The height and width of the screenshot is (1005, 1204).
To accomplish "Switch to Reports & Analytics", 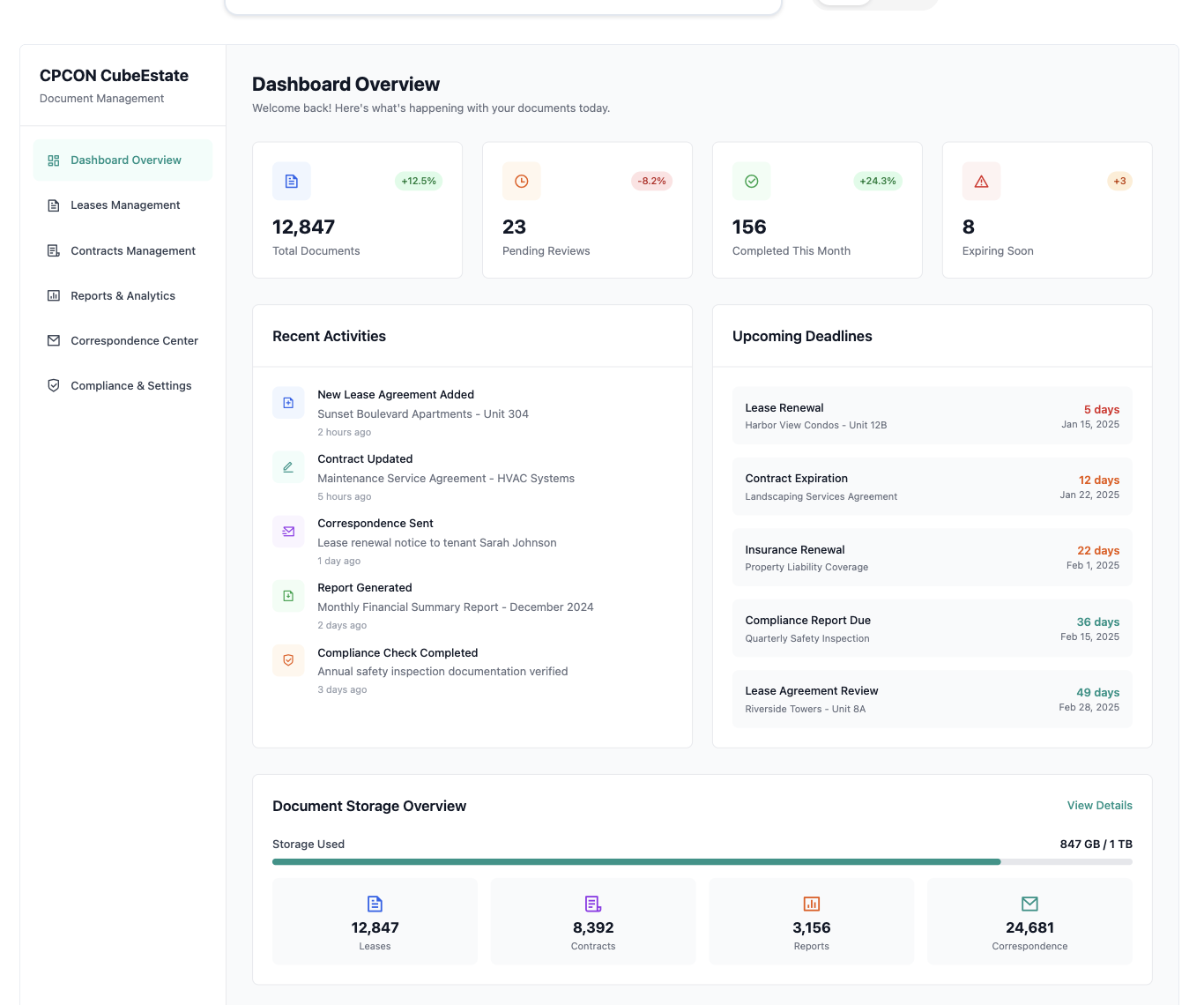I will pyautogui.click(x=123, y=295).
